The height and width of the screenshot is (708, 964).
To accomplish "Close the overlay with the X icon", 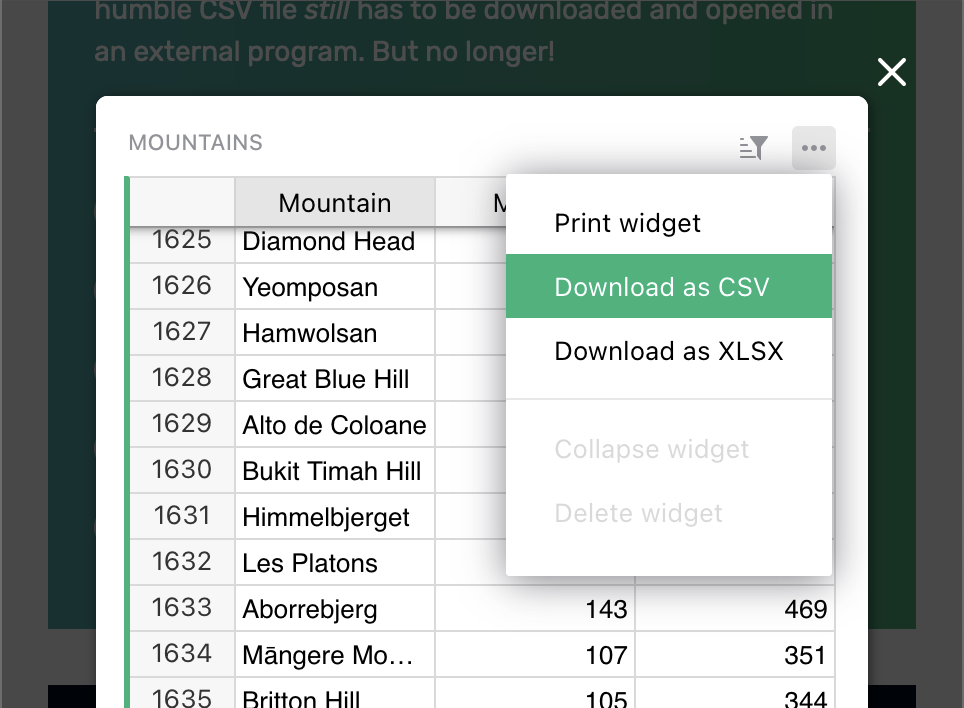I will [x=891, y=72].
